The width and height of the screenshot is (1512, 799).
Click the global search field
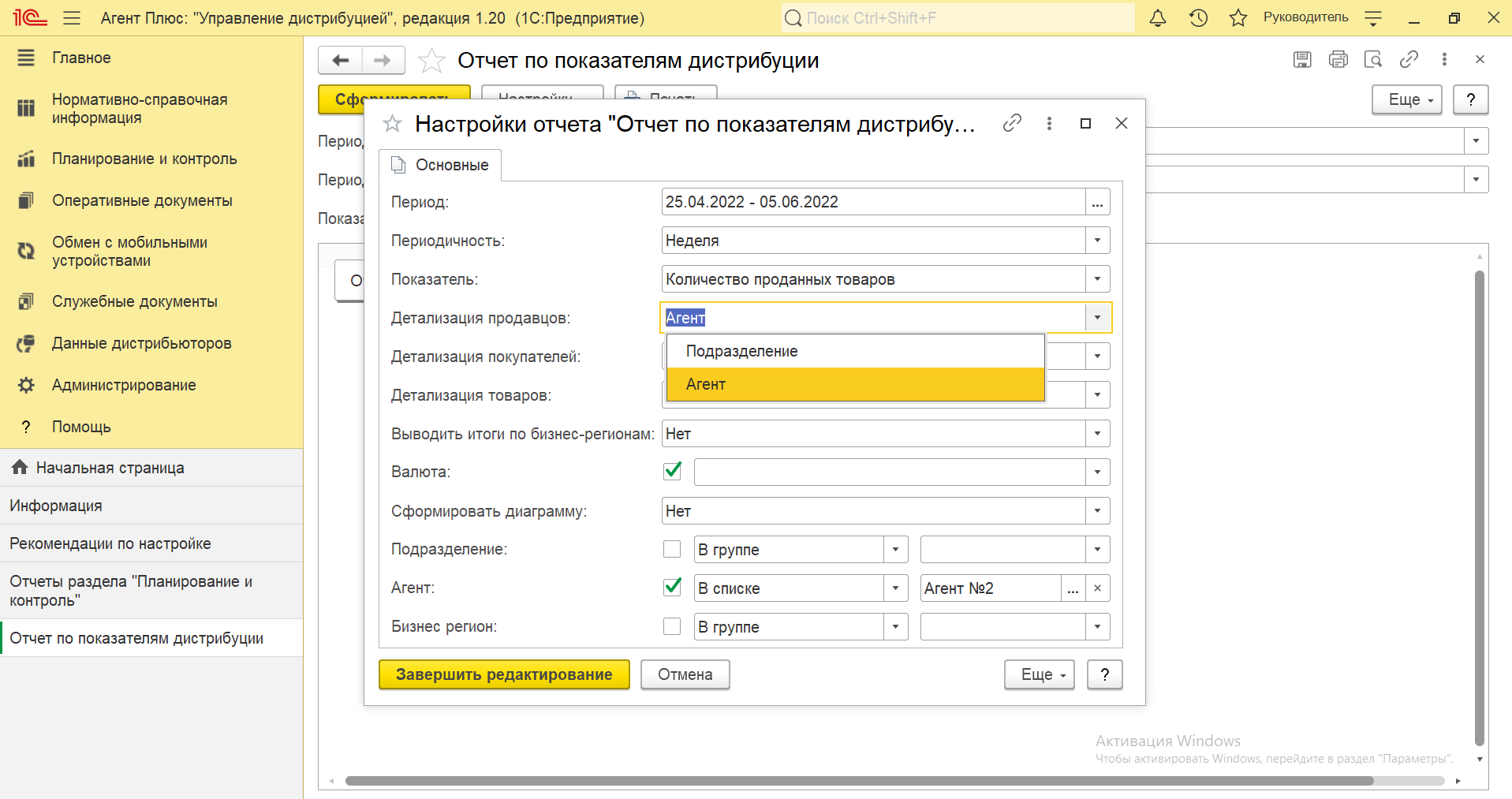tap(958, 18)
